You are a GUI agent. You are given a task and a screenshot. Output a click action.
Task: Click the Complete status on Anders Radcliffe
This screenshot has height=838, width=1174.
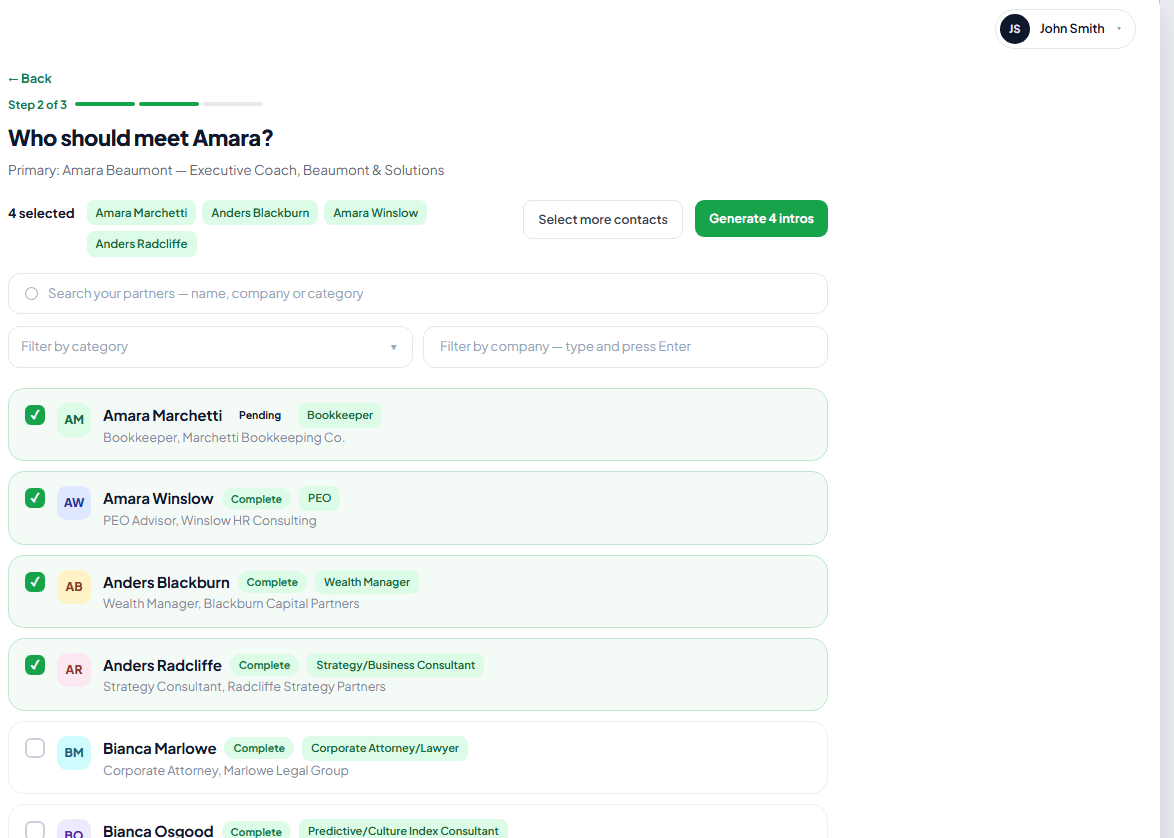(x=264, y=665)
